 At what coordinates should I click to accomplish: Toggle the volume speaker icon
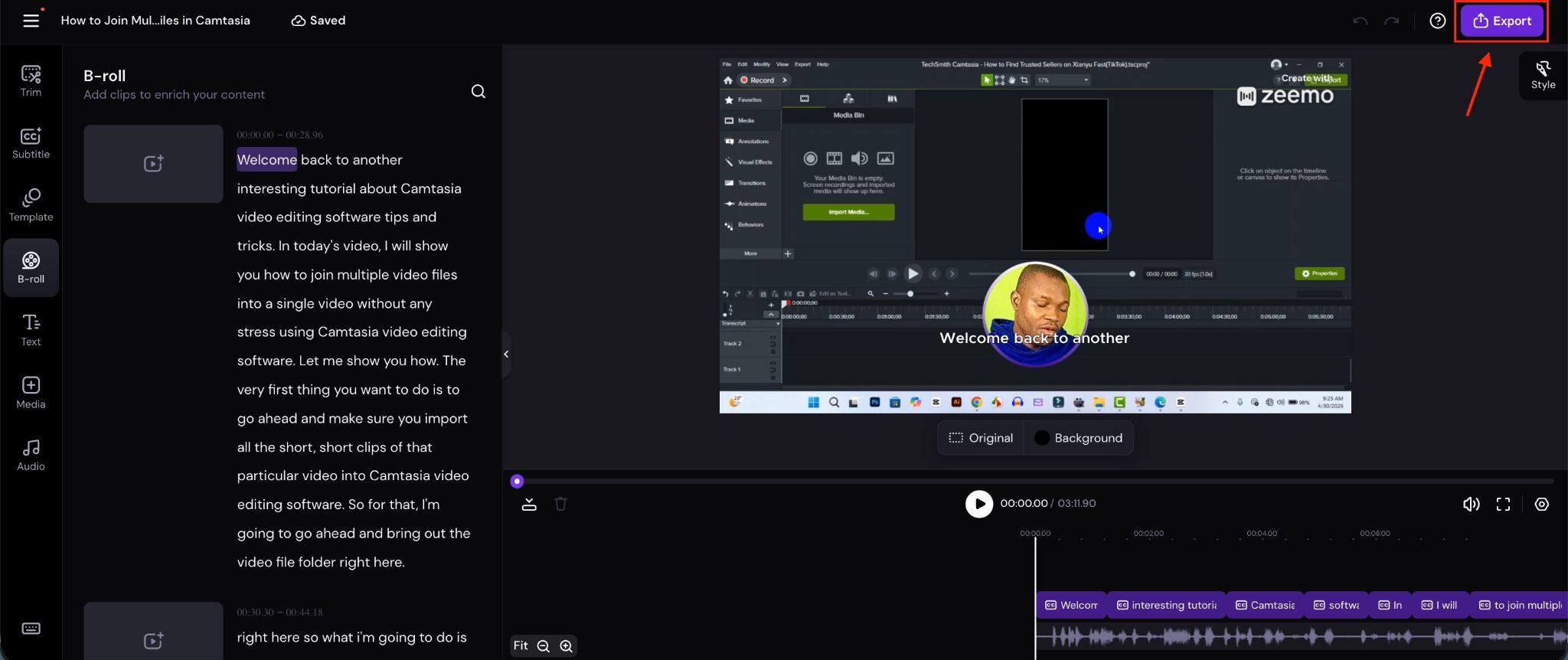click(1471, 504)
